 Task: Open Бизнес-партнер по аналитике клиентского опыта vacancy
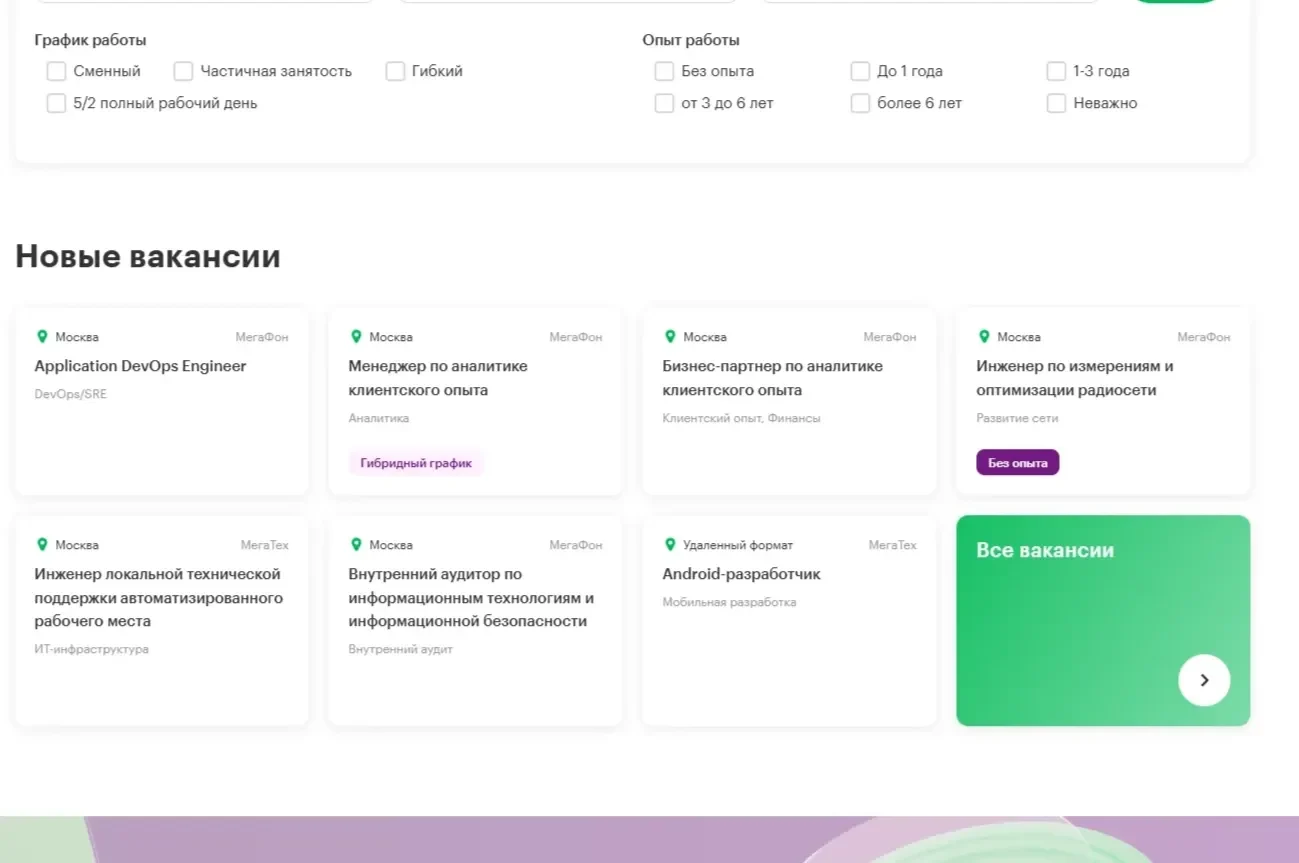(x=773, y=378)
